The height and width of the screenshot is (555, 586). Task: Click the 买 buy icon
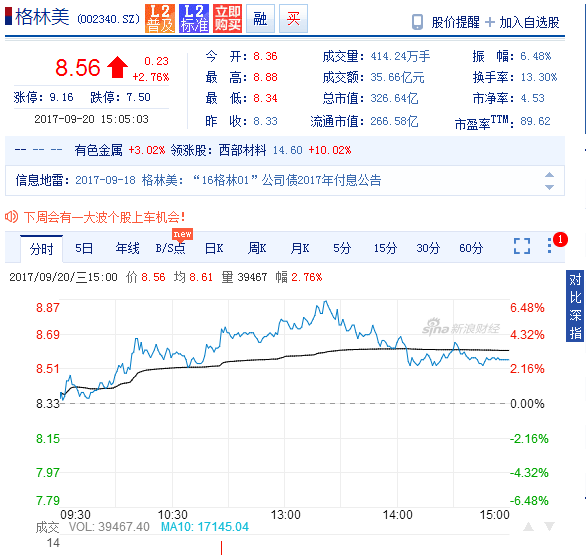(293, 19)
